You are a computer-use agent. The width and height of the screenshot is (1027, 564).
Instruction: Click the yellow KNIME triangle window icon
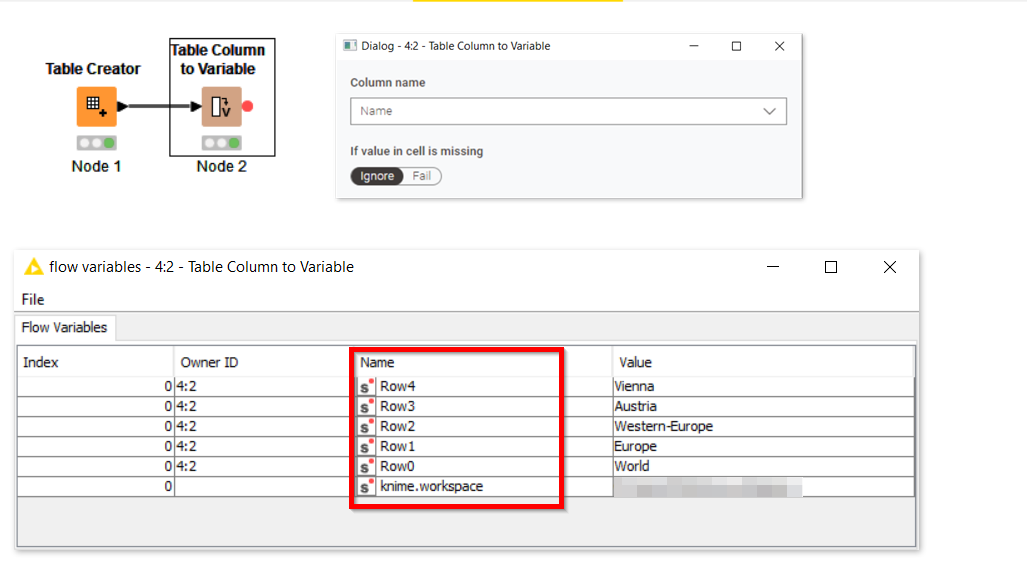tap(33, 267)
